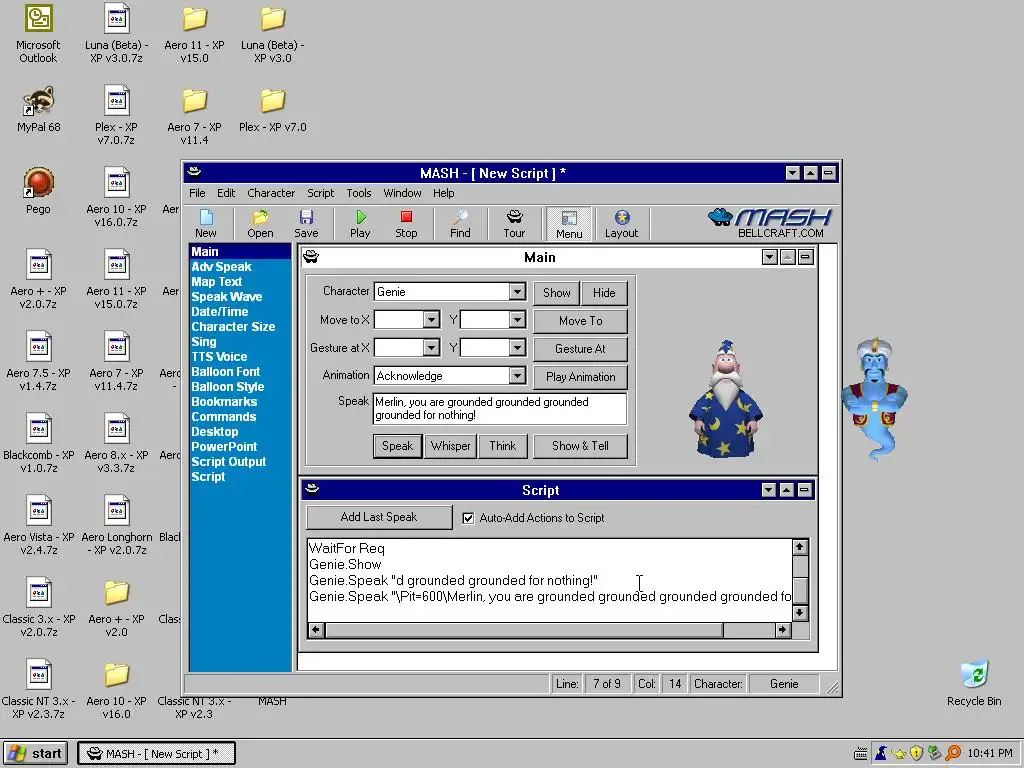This screenshot has width=1024, height=768.
Task: Open the Tools menu
Action: pyautogui.click(x=359, y=193)
